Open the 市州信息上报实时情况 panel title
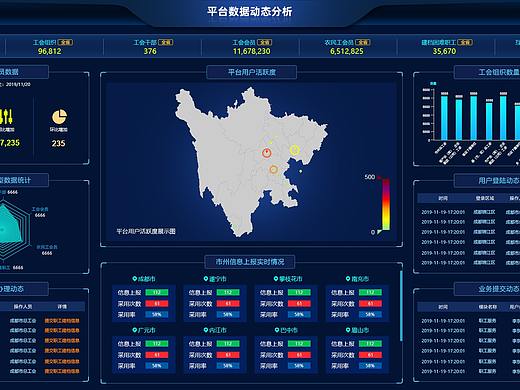This screenshot has width=520, height=390. (250, 262)
